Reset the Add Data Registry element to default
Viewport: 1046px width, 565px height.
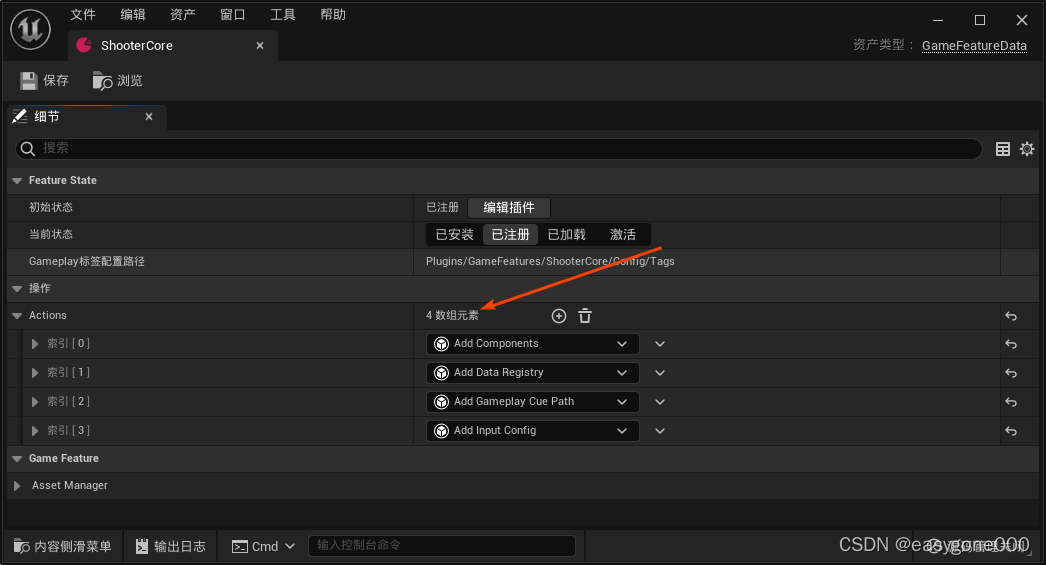[x=1011, y=374]
